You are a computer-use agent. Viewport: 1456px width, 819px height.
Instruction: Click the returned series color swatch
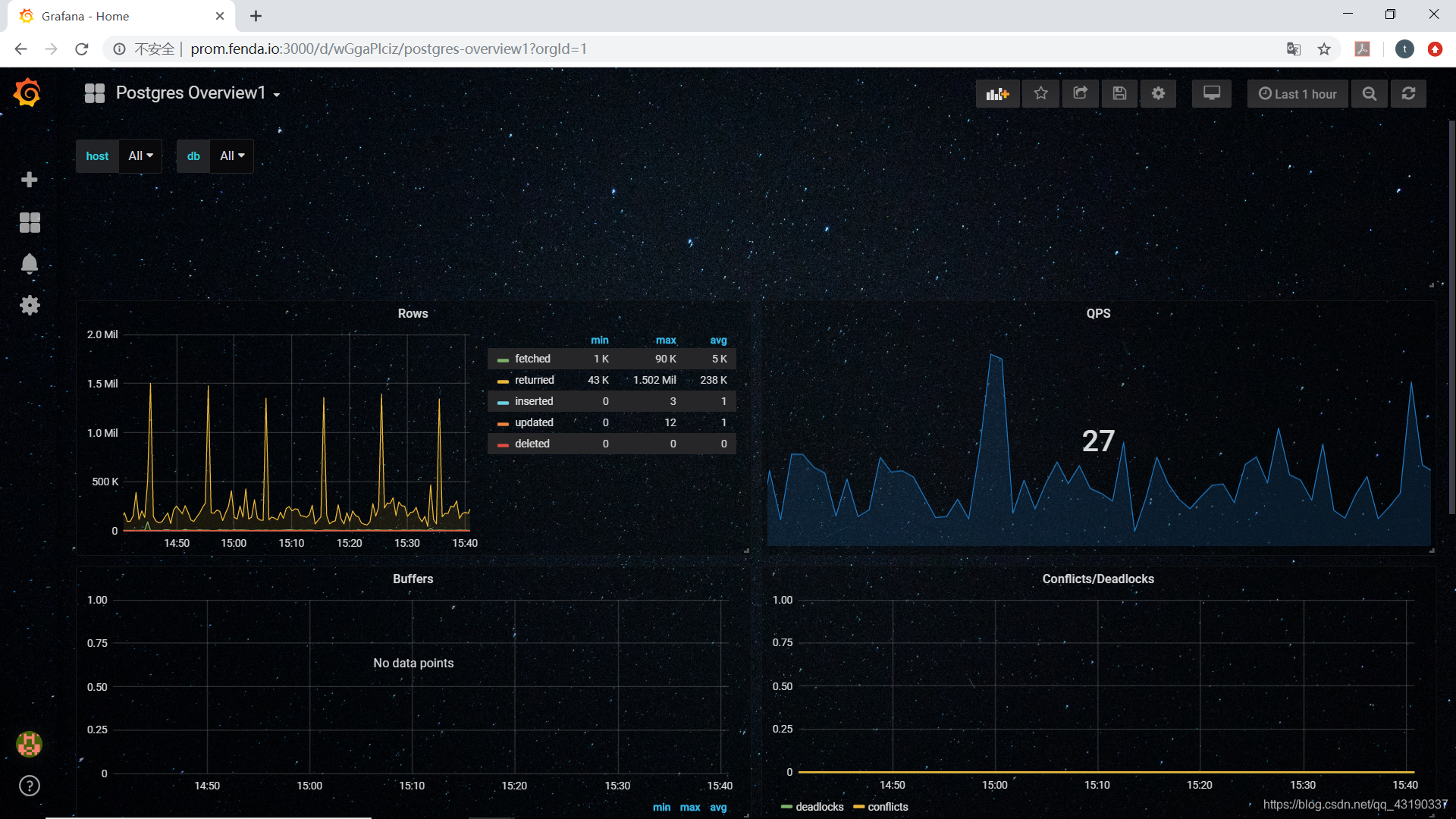point(503,381)
